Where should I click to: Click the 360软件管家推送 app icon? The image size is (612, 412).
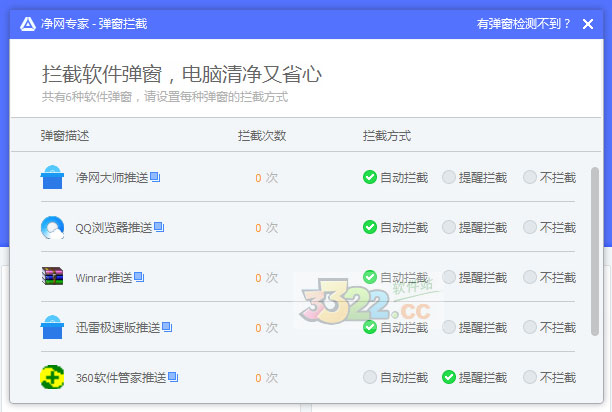point(52,377)
